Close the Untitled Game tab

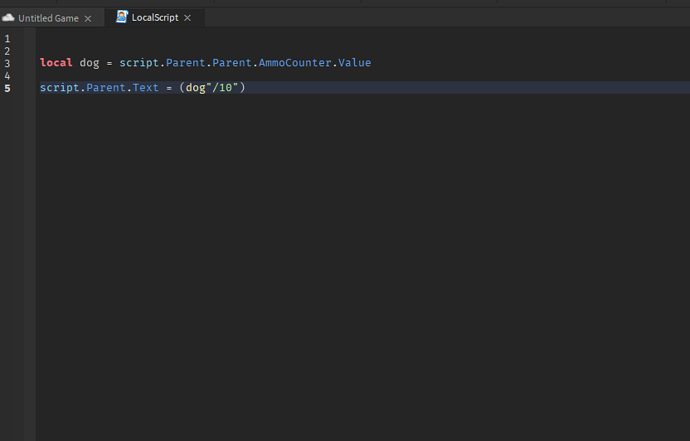[88, 18]
